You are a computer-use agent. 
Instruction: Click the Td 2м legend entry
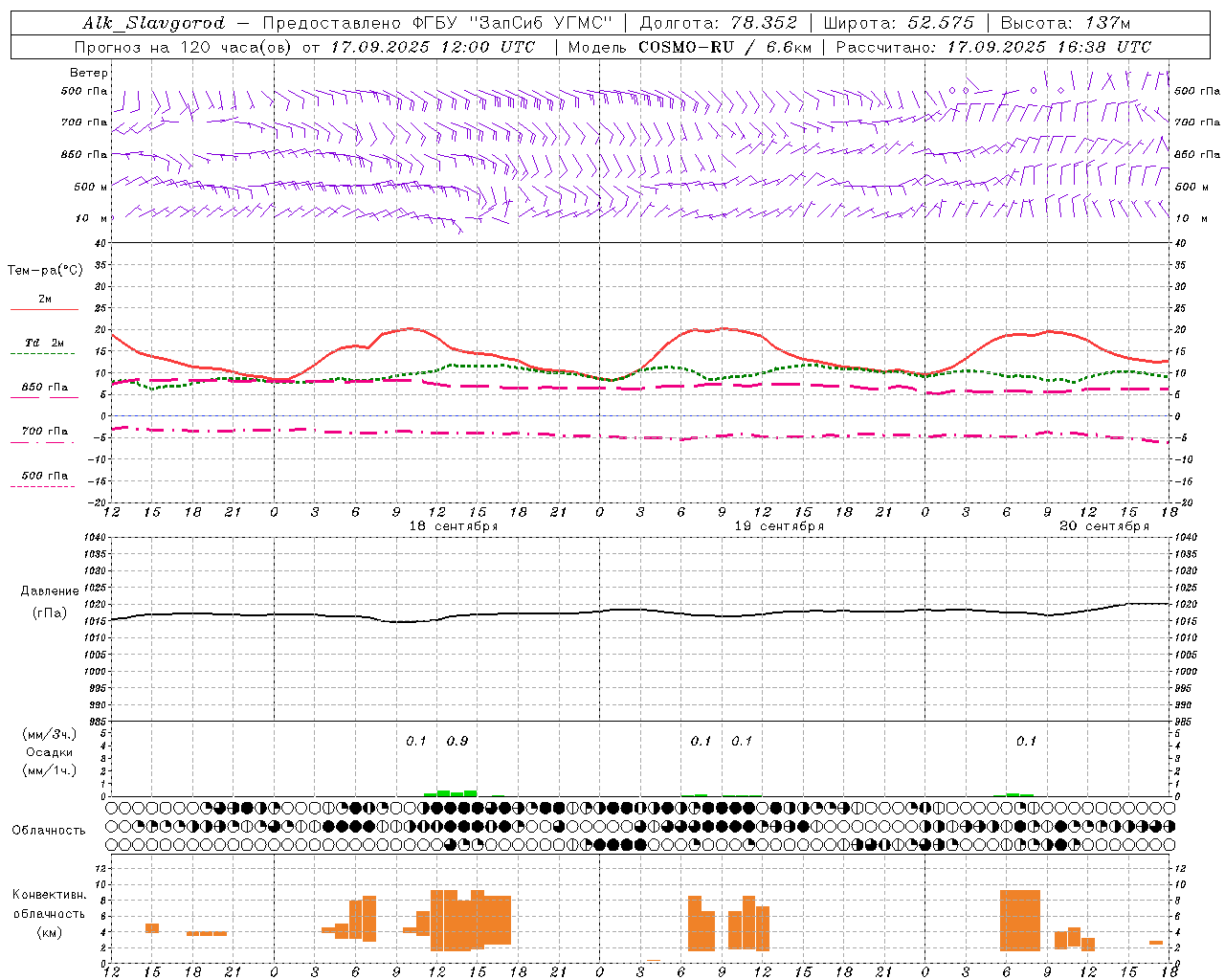click(x=45, y=343)
